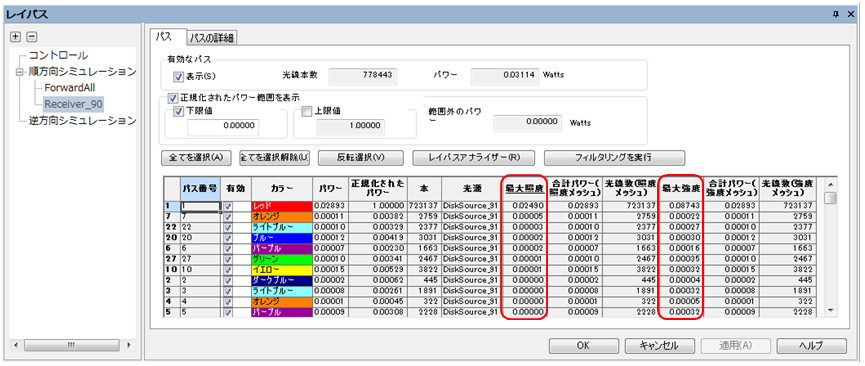Click the 最大照度 value 0.02490
This screenshot has height=366, width=865.
coord(524,205)
